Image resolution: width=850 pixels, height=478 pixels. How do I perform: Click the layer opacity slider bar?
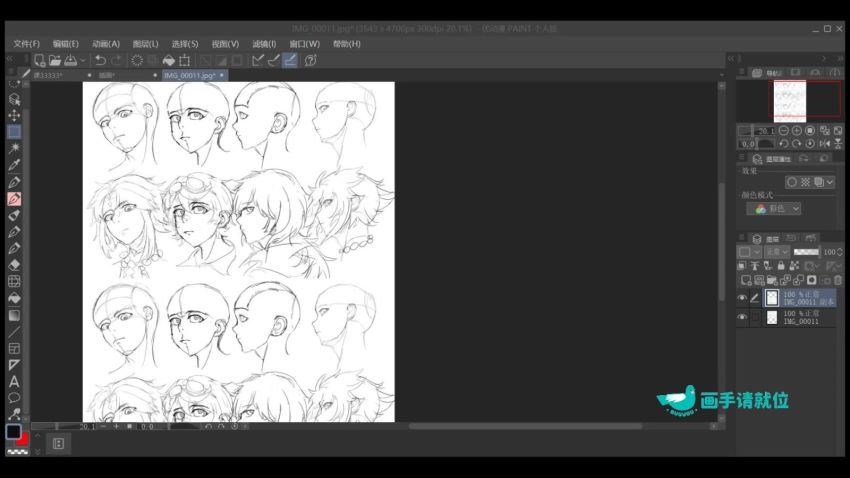point(806,252)
